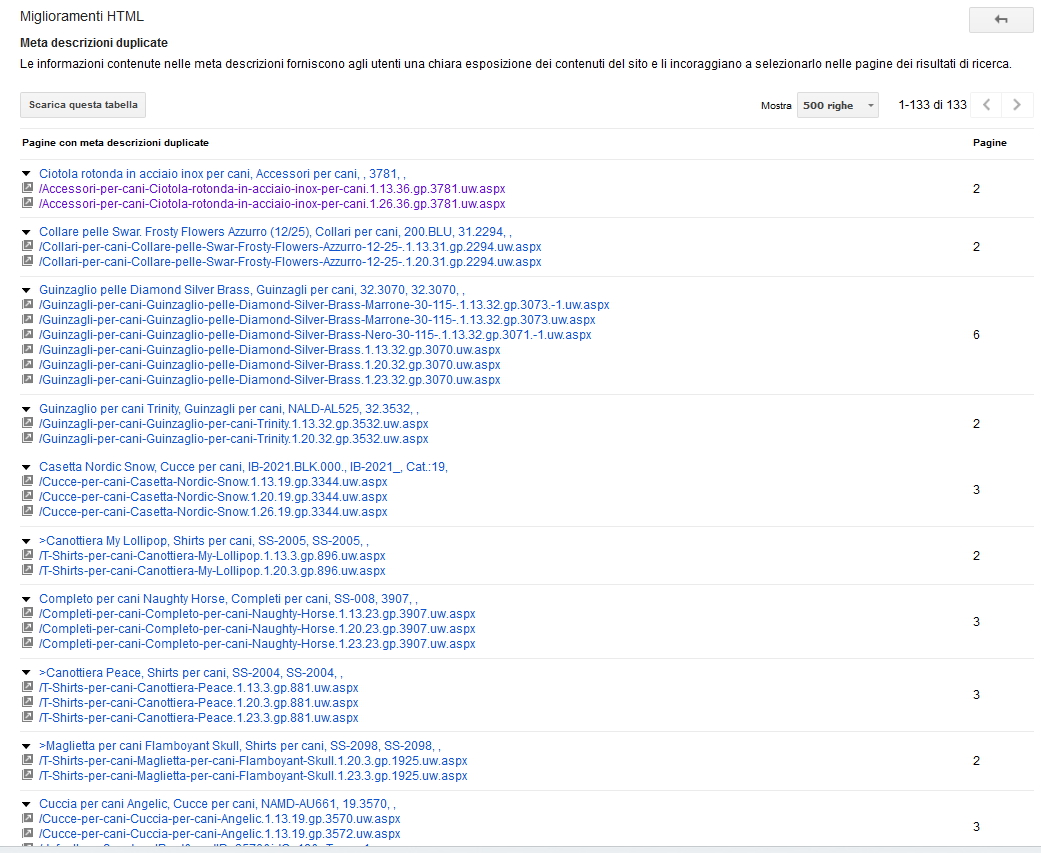
Task: Open link Cucce-per-cani-Cuccia-per-cani-Angelic gp.3572
Action: coord(220,834)
